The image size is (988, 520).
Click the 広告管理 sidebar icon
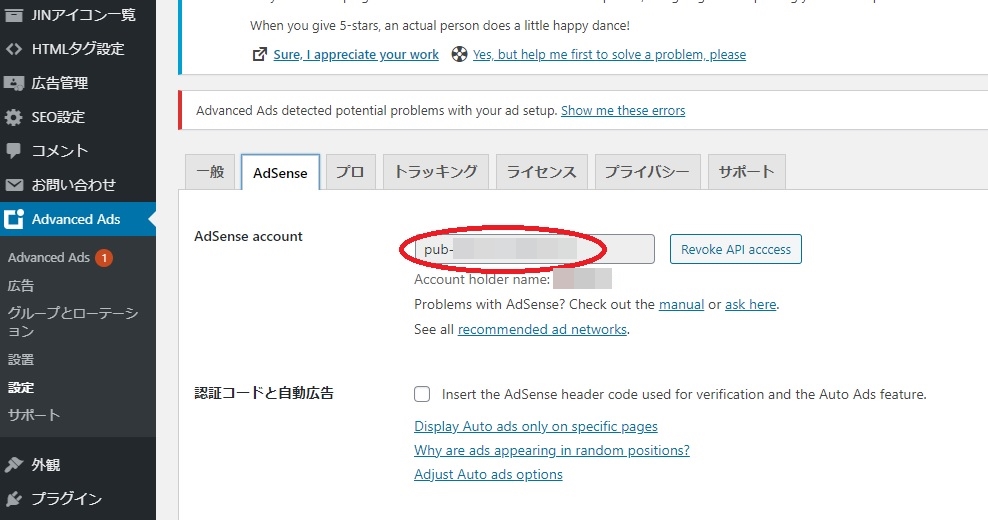click(14, 83)
